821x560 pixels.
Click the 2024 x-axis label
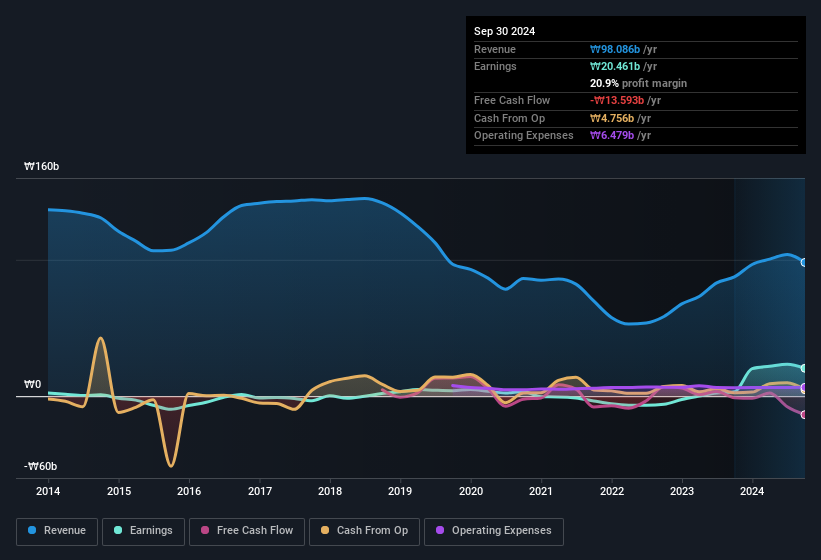click(x=752, y=491)
